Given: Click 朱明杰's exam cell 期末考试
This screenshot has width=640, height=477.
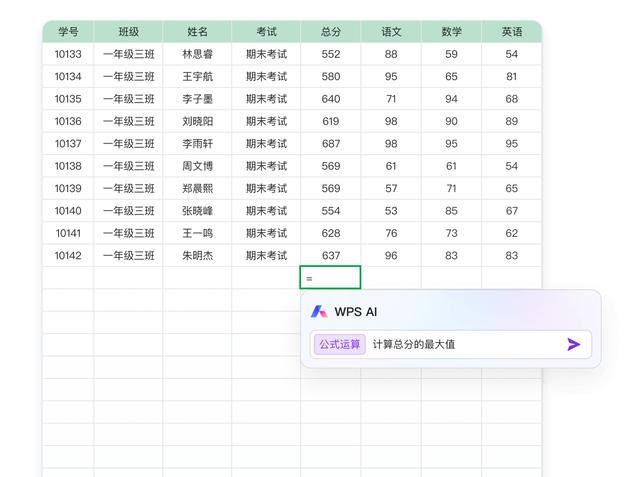Looking at the screenshot, I should (266, 256).
